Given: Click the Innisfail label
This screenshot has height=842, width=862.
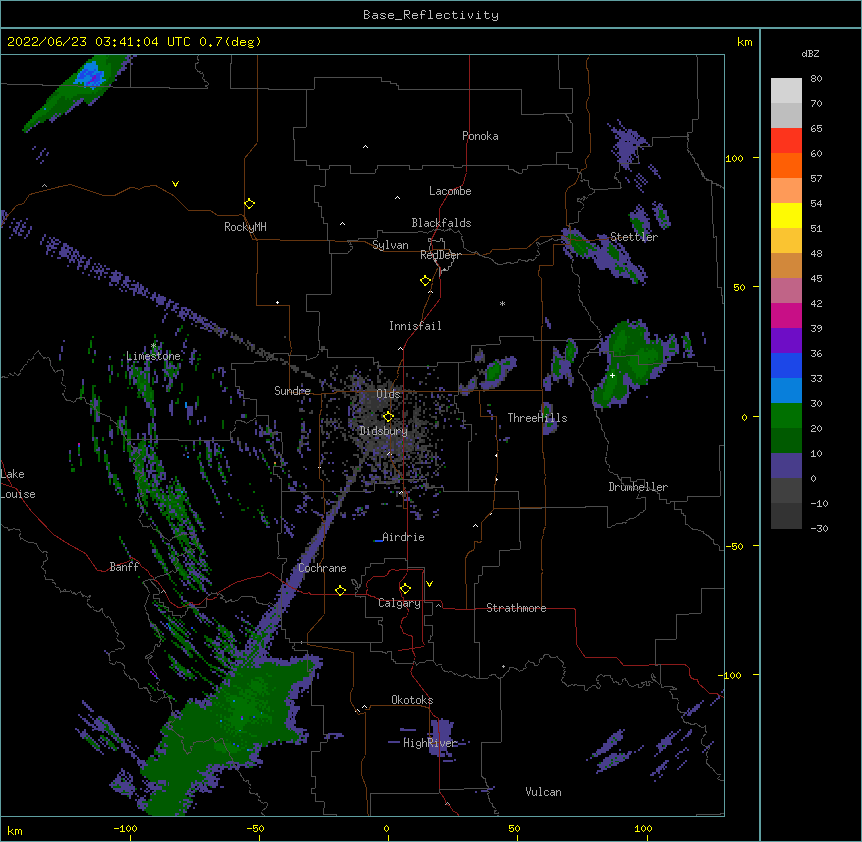Looking at the screenshot, I should pos(415,326).
